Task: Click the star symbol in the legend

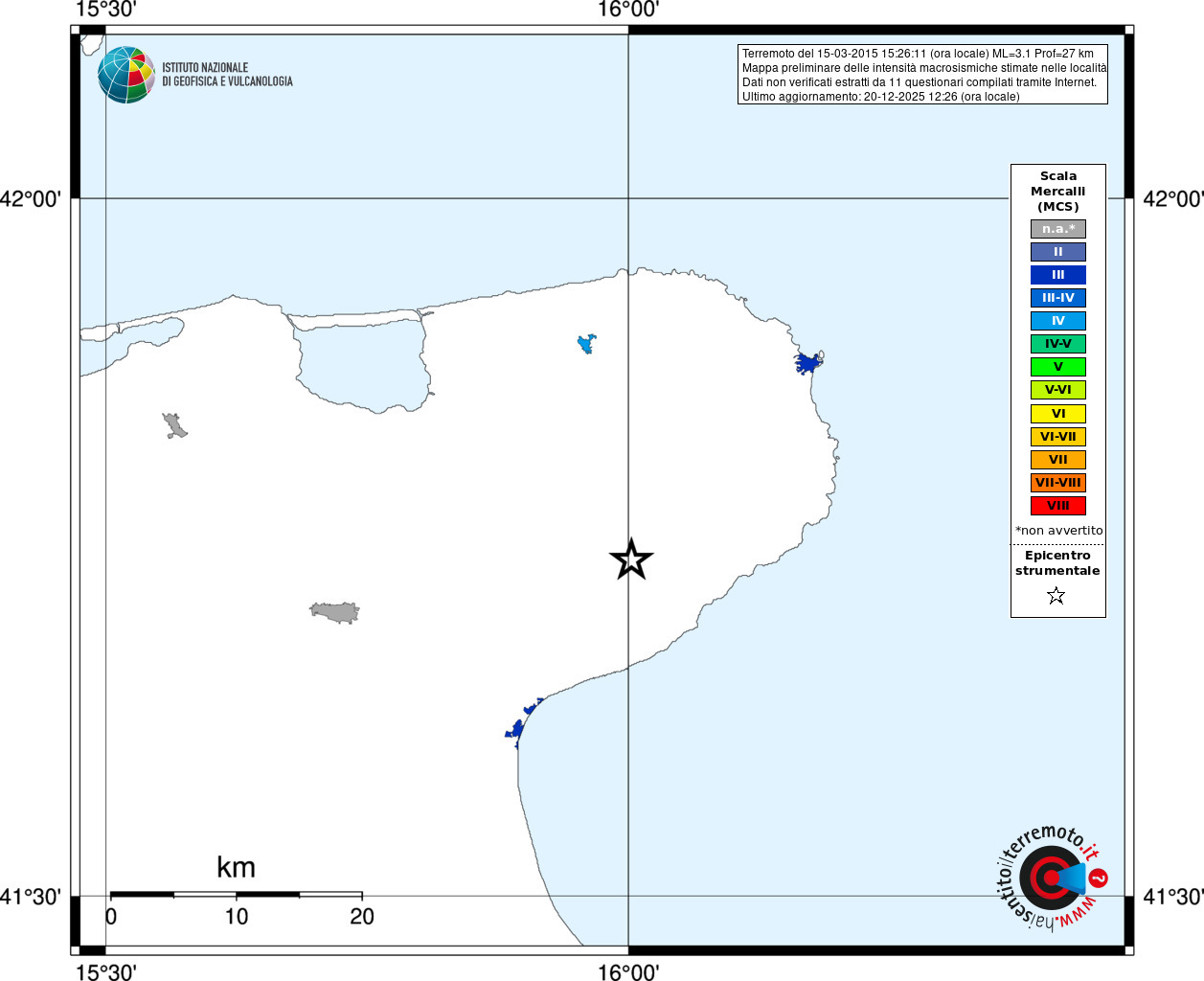Action: (x=1056, y=596)
